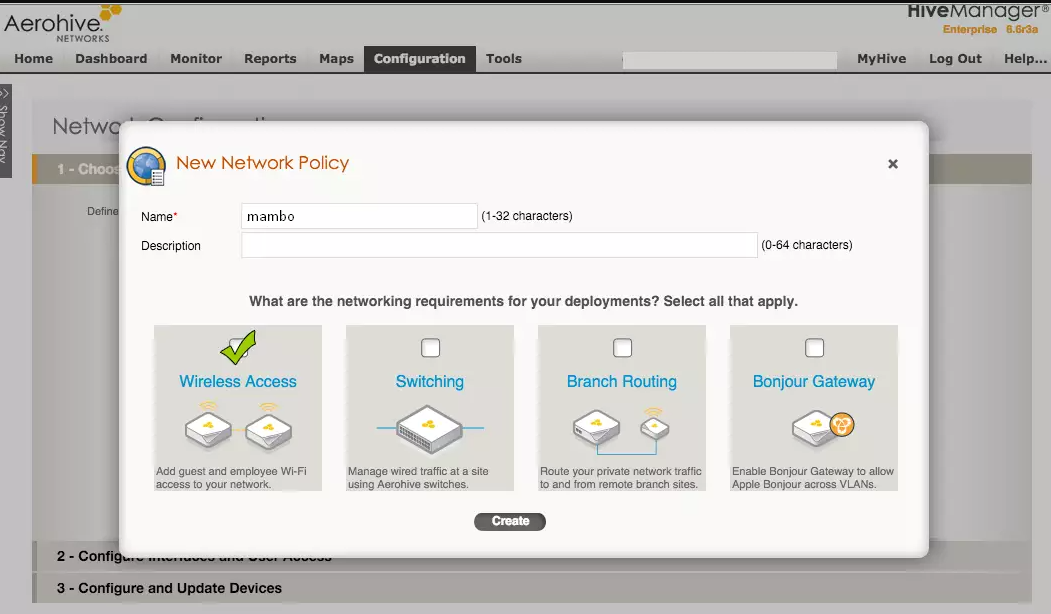Viewport: 1051px width, 614px height.
Task: Expand section 2 Configure Interfaces and User Access
Action: [x=532, y=556]
